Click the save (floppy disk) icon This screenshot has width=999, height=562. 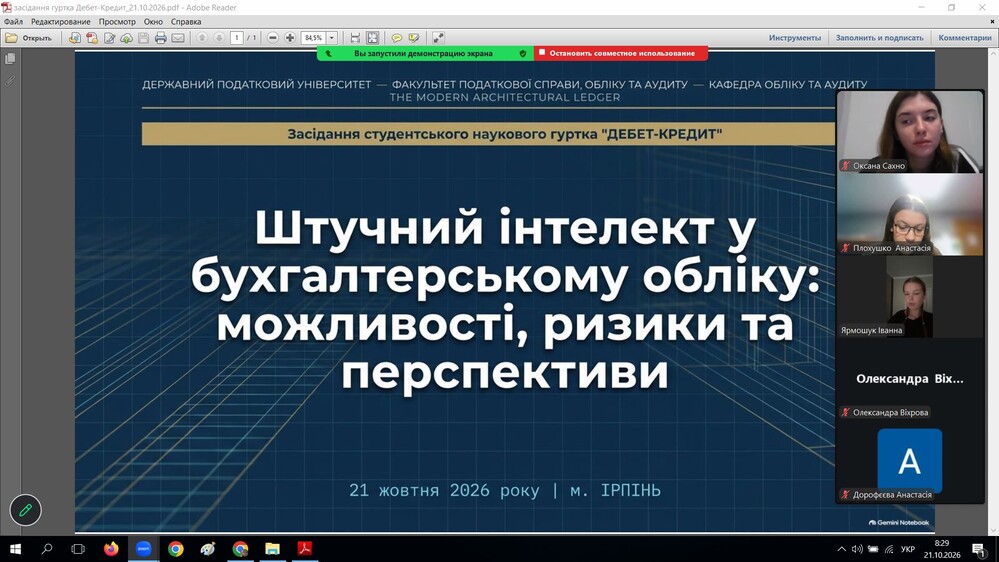point(143,38)
